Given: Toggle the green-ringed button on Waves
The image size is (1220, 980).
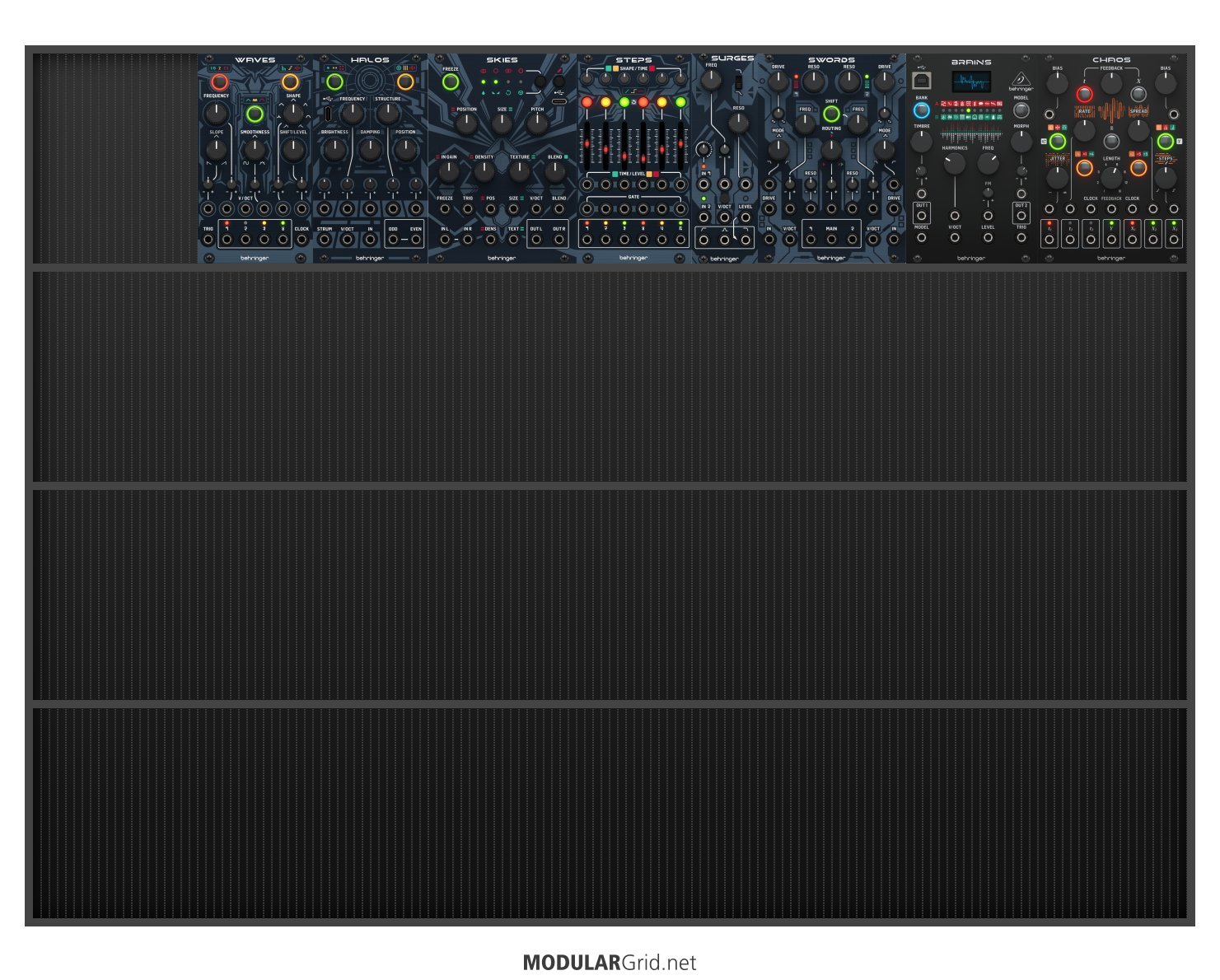Looking at the screenshot, I should (255, 114).
